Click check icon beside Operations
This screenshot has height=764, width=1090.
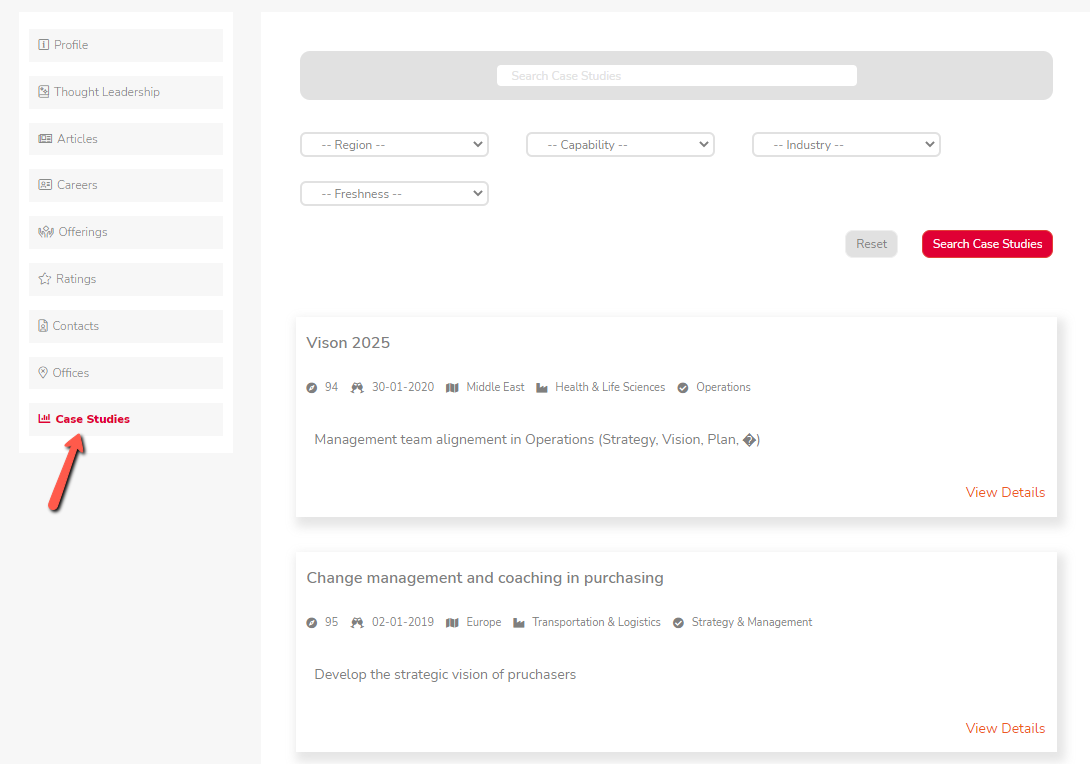[x=683, y=388]
